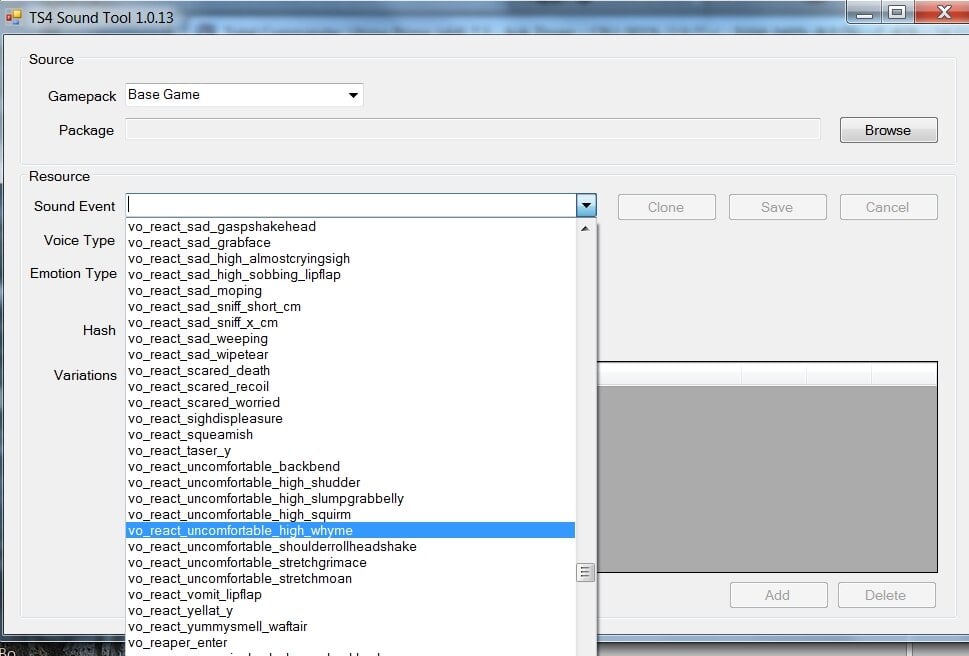Viewport: 969px width, 656px height.
Task: Select vo_react_uncomfortable_high_shudder
Action: click(350, 483)
